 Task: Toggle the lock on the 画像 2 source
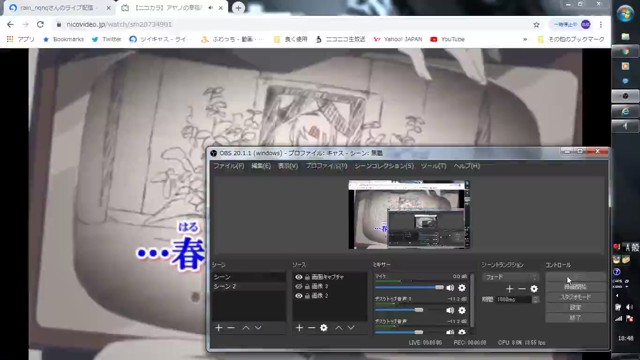[307, 296]
